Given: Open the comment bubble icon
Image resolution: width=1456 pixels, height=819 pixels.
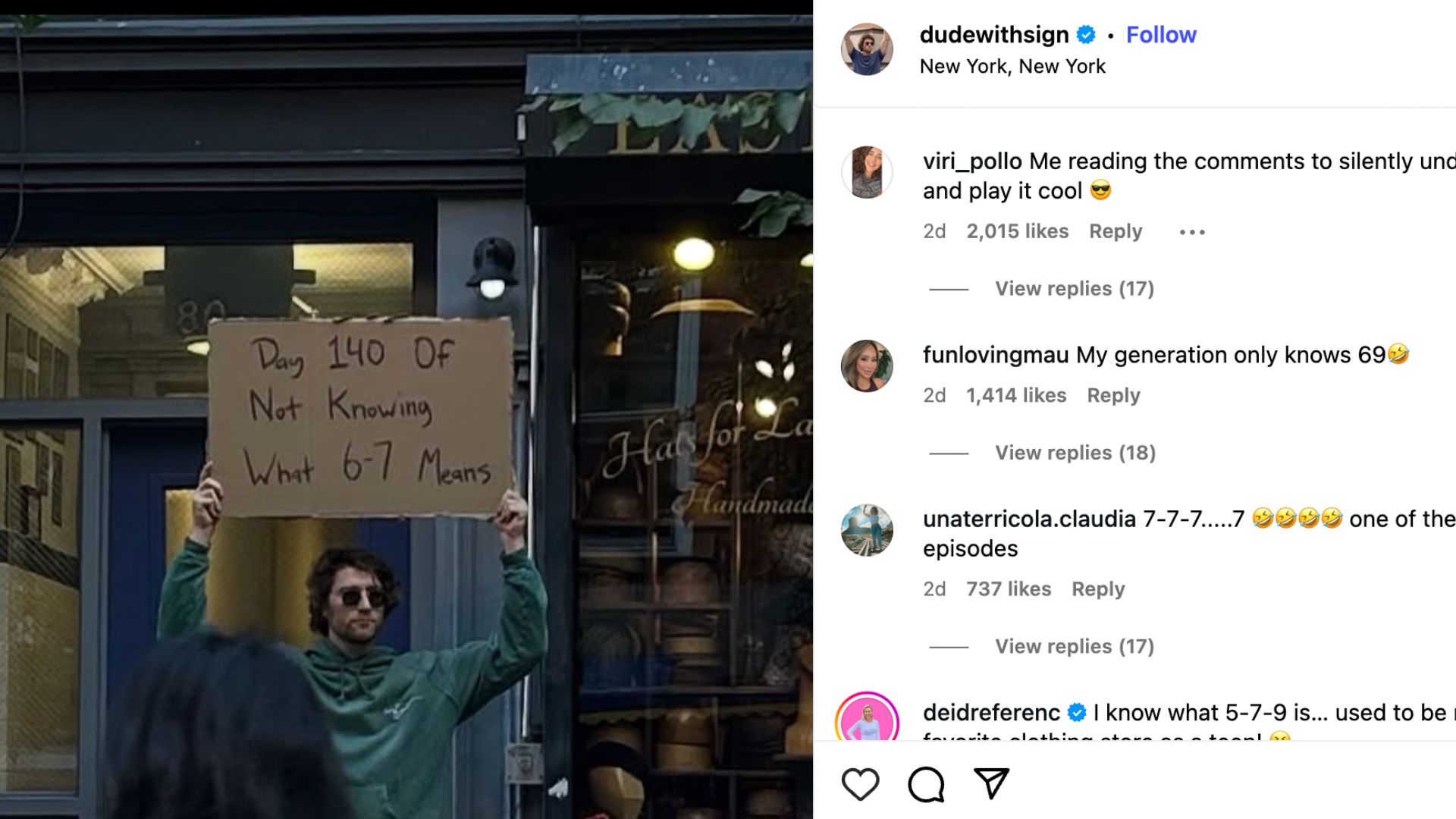Looking at the screenshot, I should tap(926, 784).
